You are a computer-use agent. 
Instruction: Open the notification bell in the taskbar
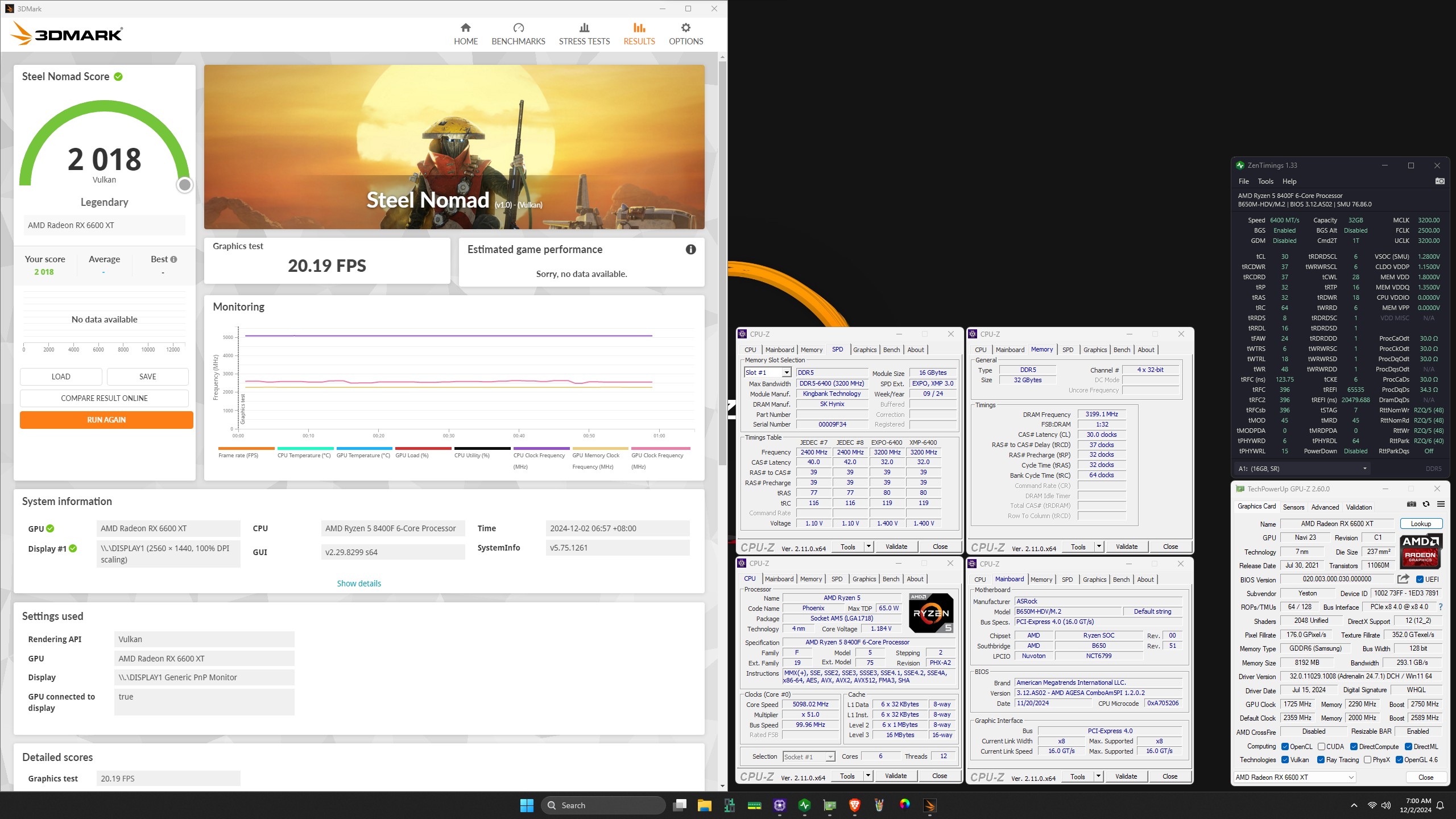click(x=1440, y=805)
